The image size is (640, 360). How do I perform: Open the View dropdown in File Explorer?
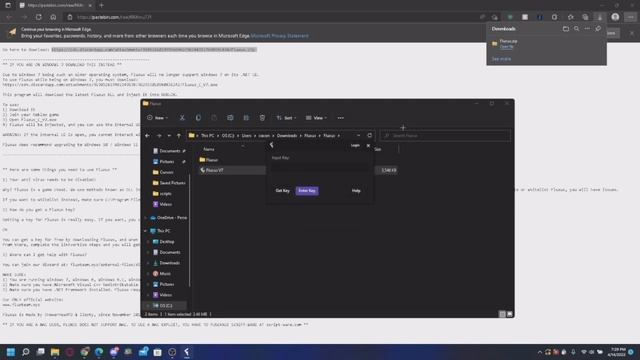click(x=316, y=118)
